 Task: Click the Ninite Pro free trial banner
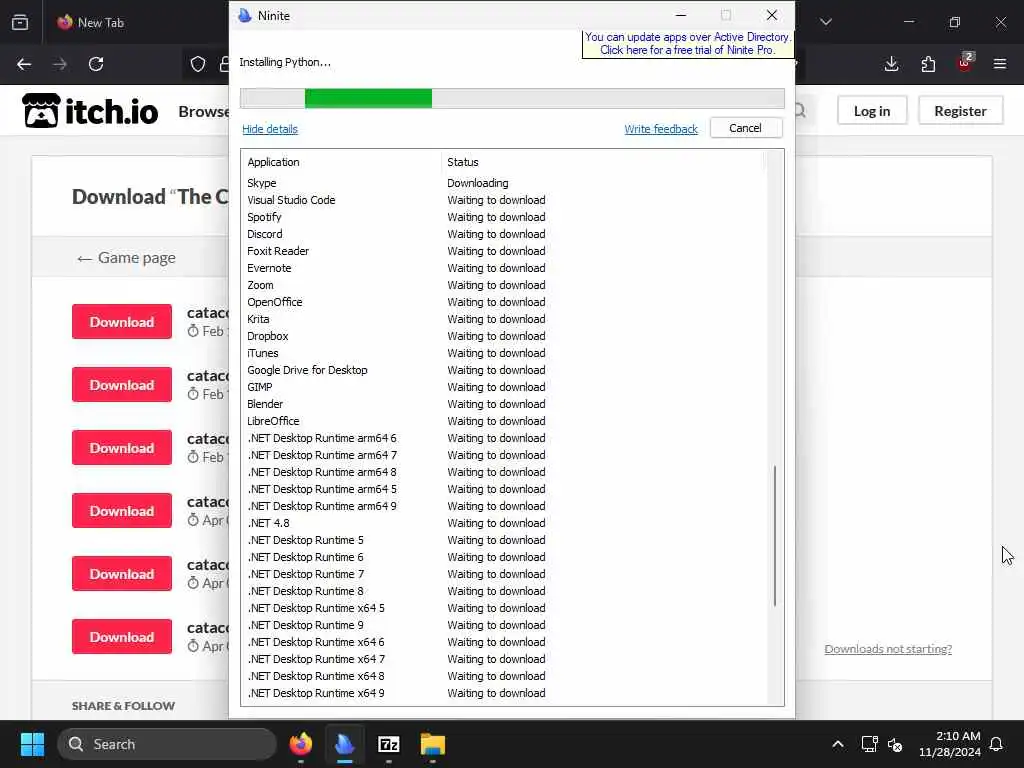tap(688, 44)
